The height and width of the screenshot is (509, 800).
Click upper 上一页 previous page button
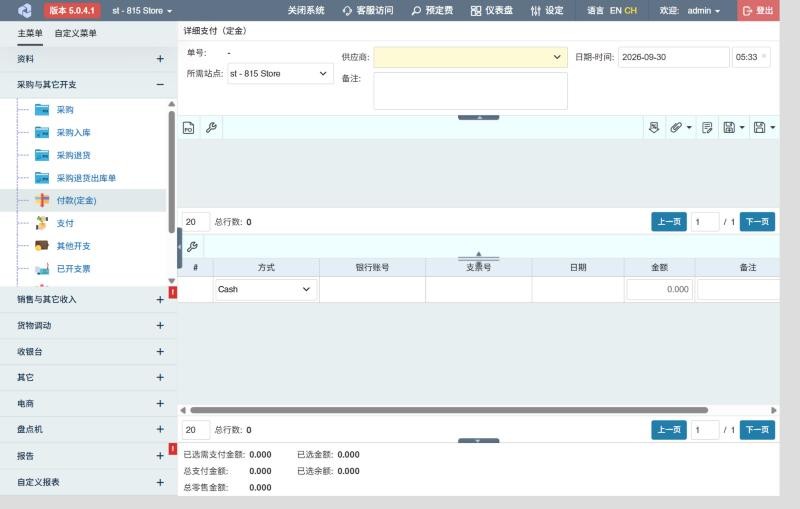(669, 222)
